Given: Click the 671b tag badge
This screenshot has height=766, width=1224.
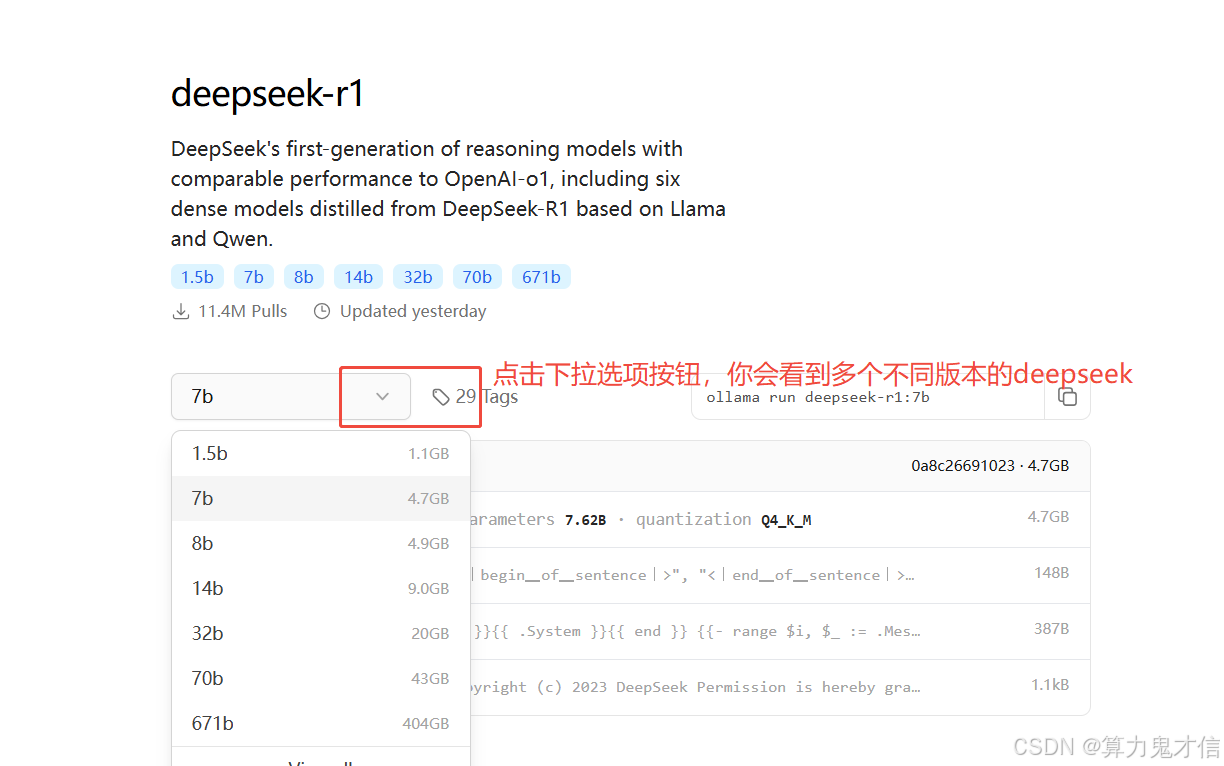Looking at the screenshot, I should [x=541, y=277].
